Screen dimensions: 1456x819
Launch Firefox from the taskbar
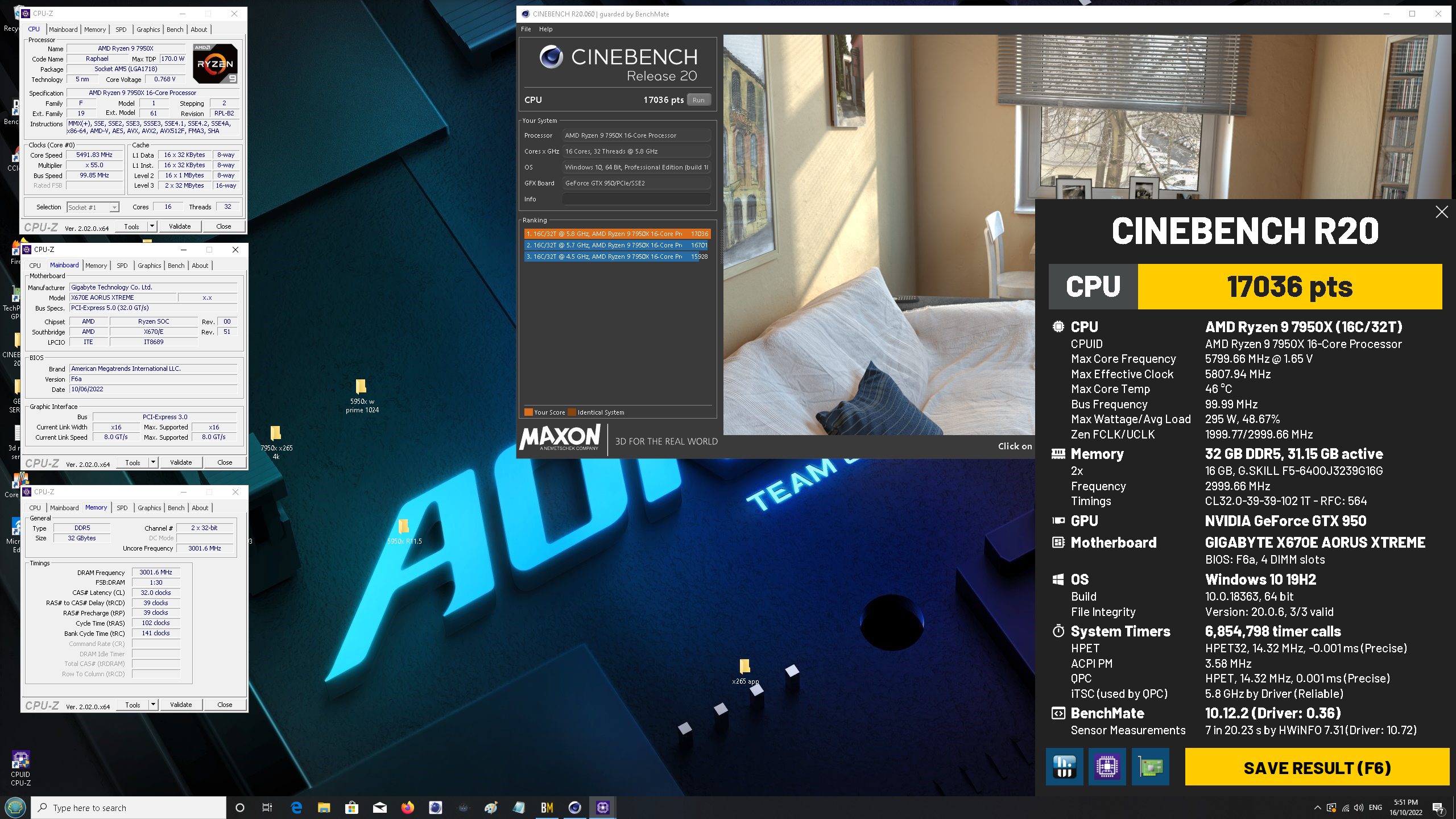(x=407, y=808)
